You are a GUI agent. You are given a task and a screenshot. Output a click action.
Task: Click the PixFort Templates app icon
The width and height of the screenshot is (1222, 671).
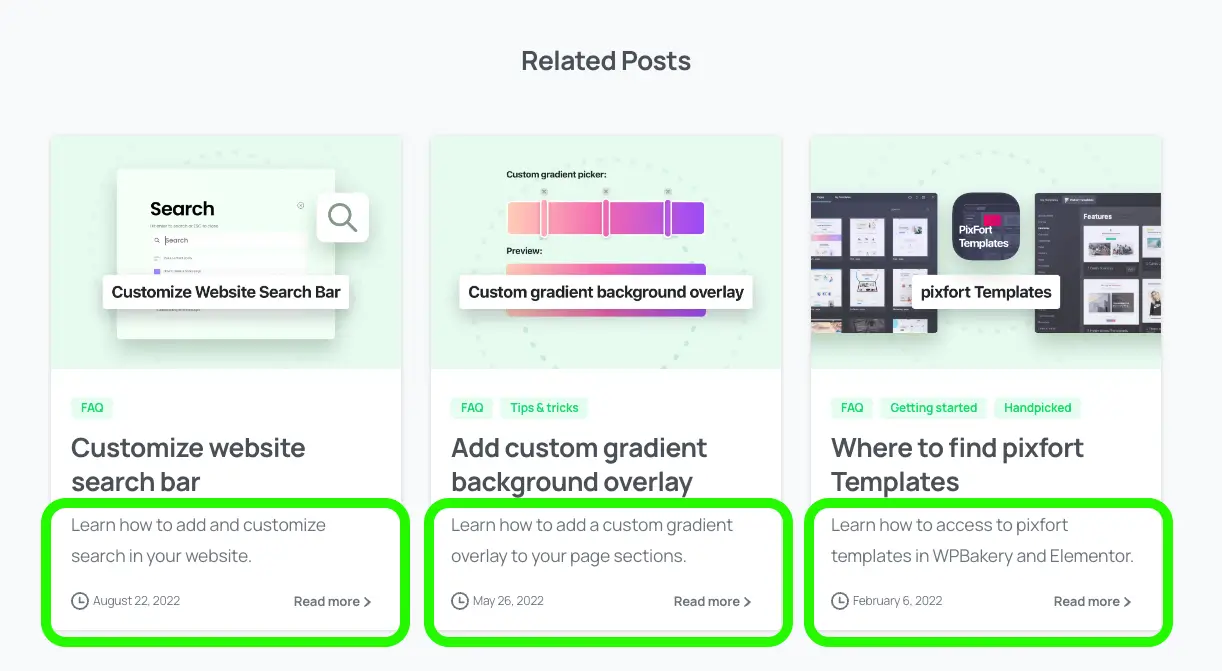pyautogui.click(x=985, y=227)
